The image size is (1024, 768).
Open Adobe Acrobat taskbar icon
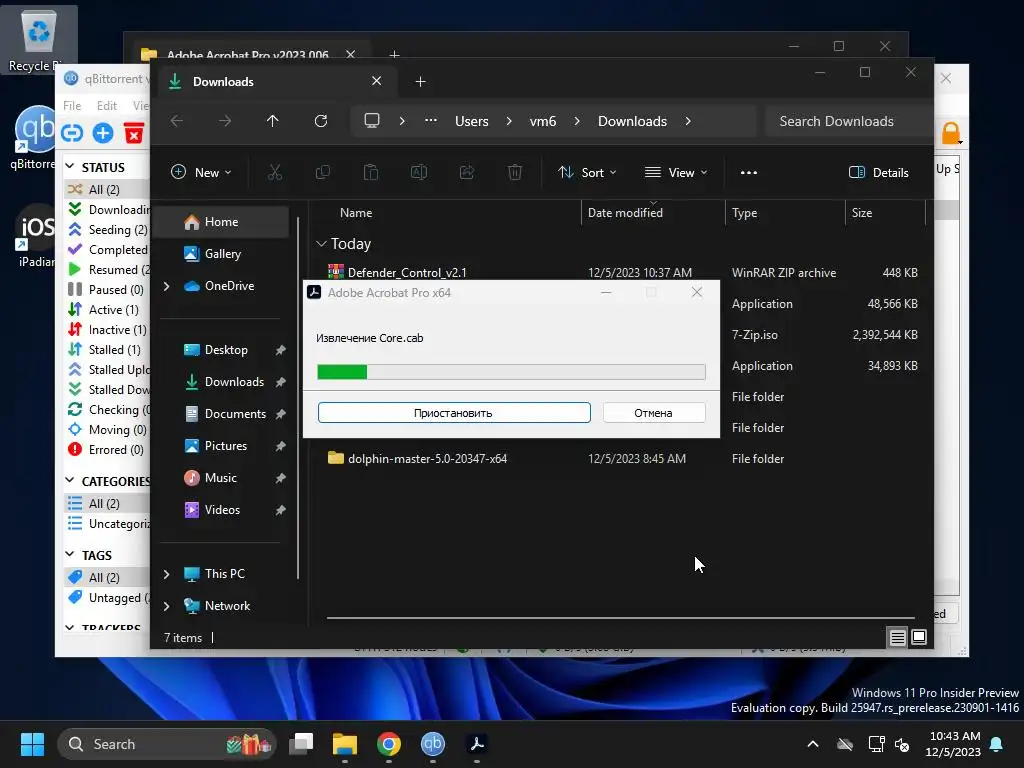click(477, 744)
